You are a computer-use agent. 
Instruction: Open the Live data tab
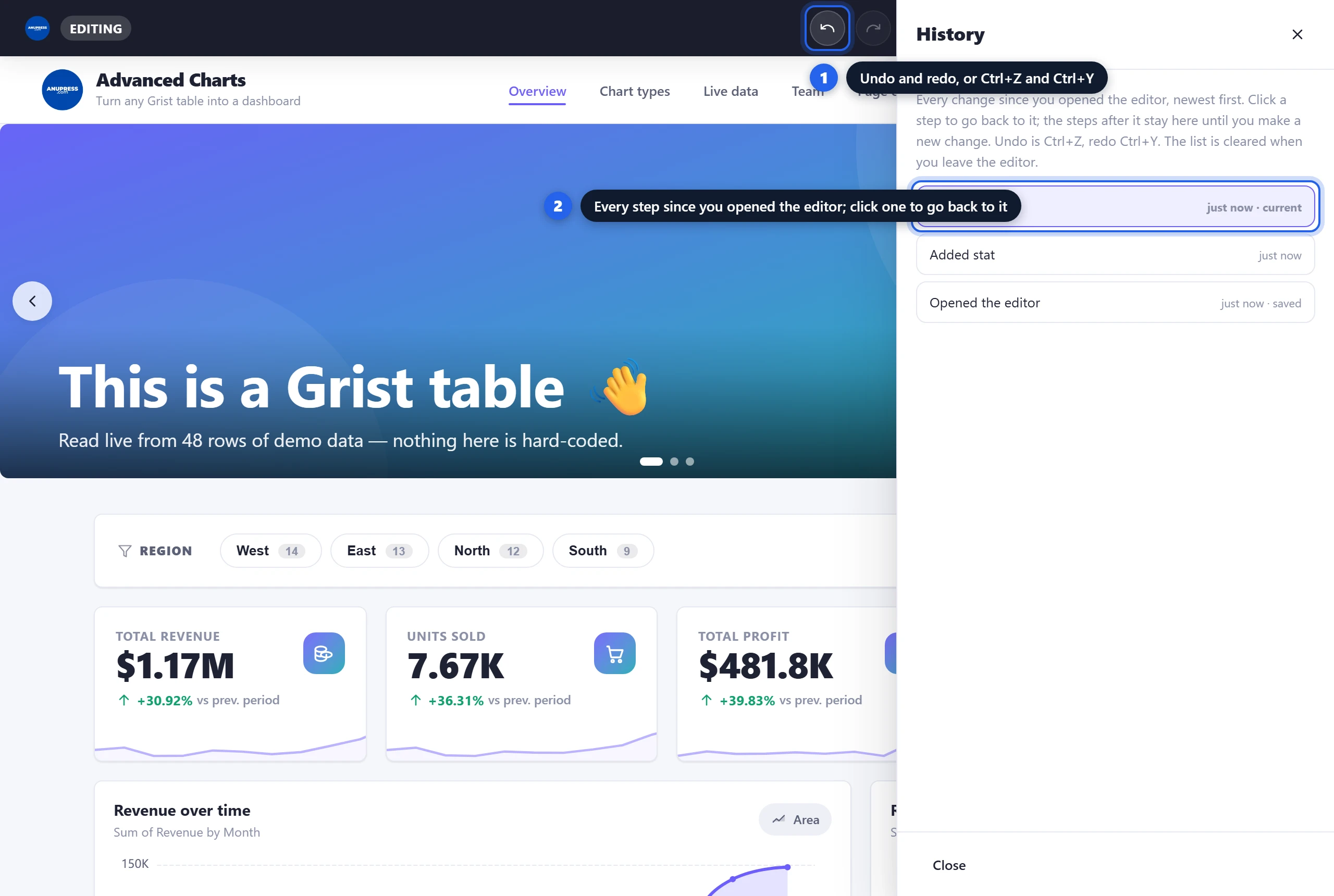pyautogui.click(x=731, y=92)
